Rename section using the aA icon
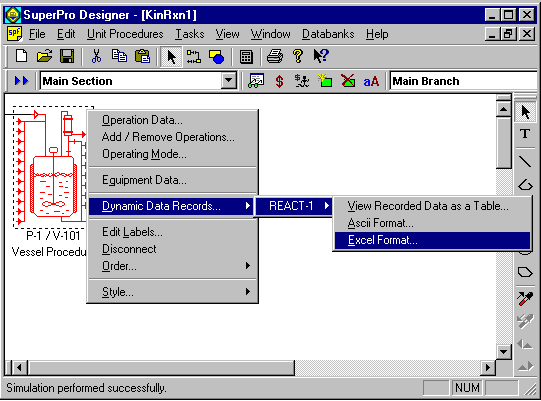 click(x=371, y=81)
